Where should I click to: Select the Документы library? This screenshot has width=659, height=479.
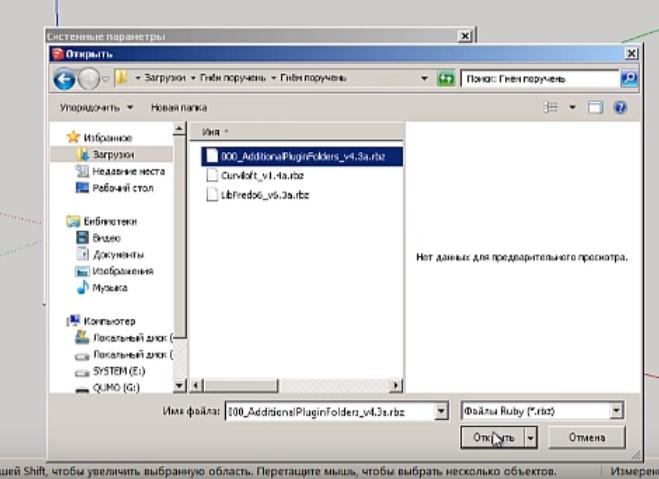tap(117, 254)
